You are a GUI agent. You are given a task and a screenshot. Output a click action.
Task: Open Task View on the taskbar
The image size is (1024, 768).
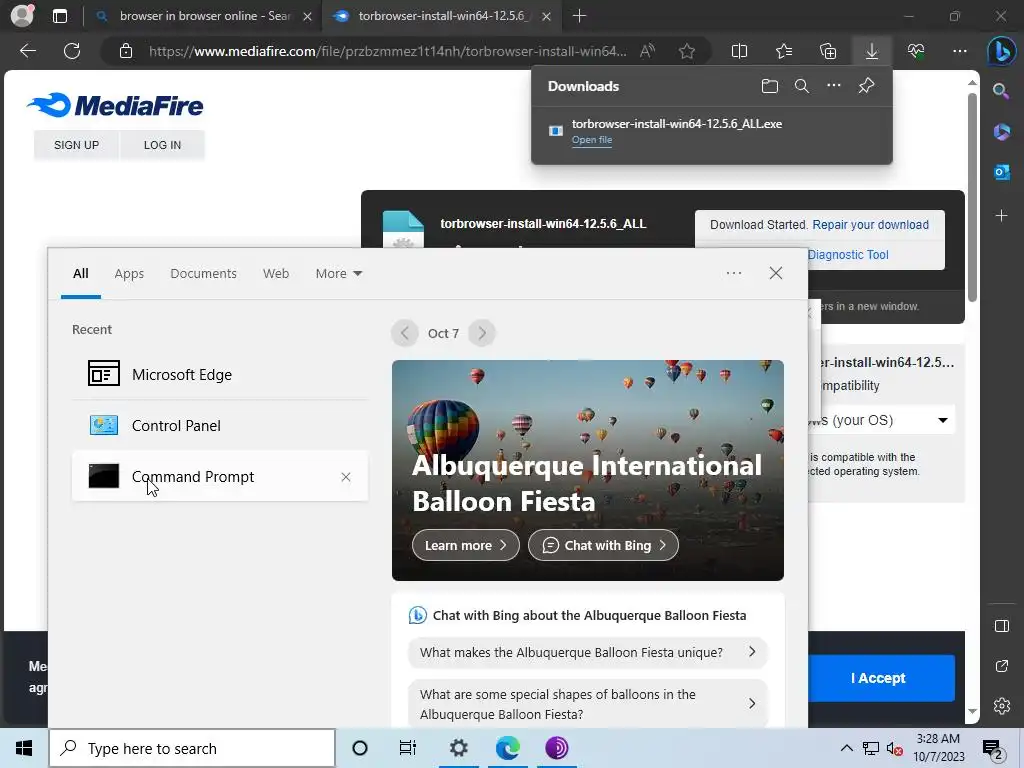408,748
